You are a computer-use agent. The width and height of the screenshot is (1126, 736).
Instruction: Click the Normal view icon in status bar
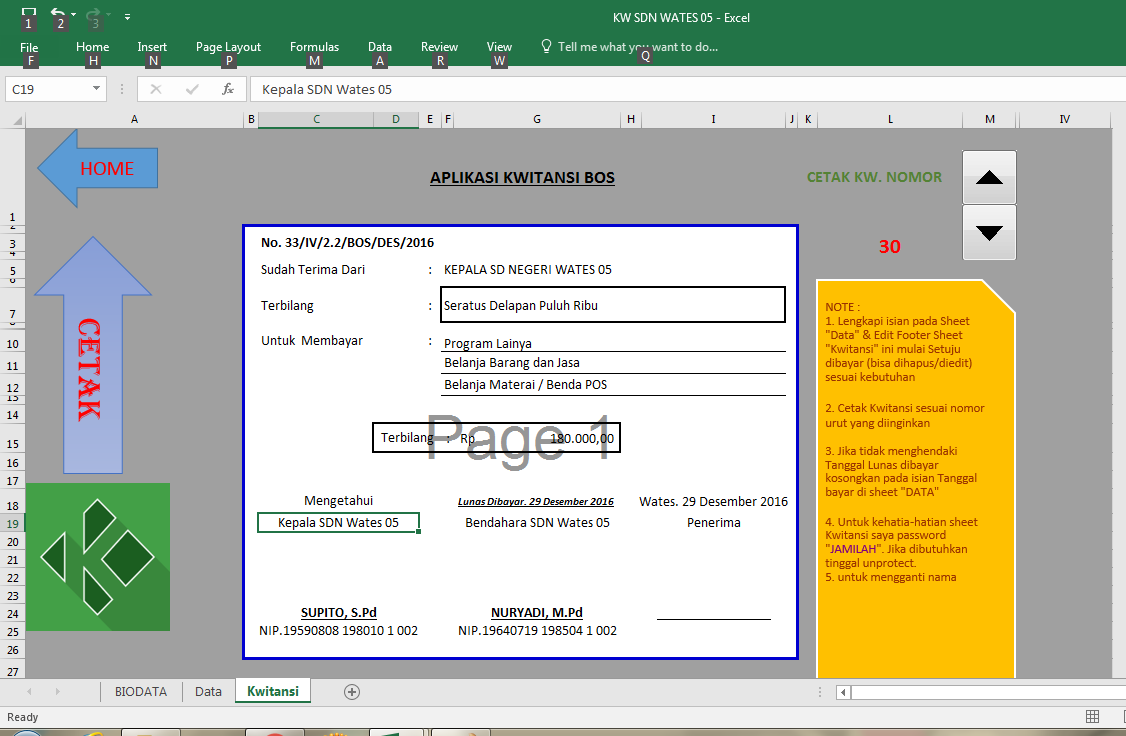point(1092,717)
